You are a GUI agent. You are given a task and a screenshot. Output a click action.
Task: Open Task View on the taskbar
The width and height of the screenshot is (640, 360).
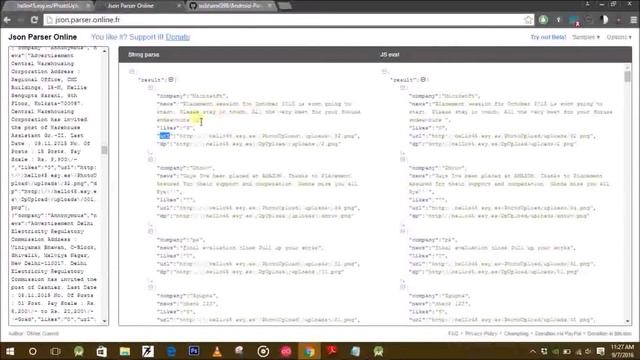coord(56,351)
